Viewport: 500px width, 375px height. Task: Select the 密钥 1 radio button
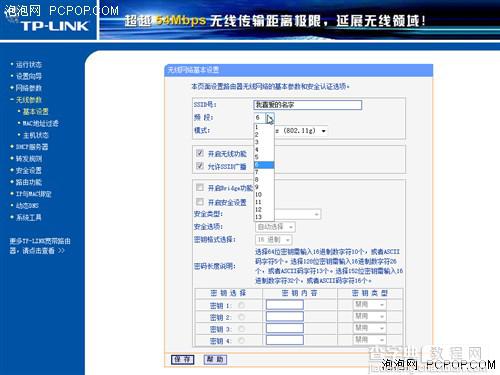click(x=241, y=305)
